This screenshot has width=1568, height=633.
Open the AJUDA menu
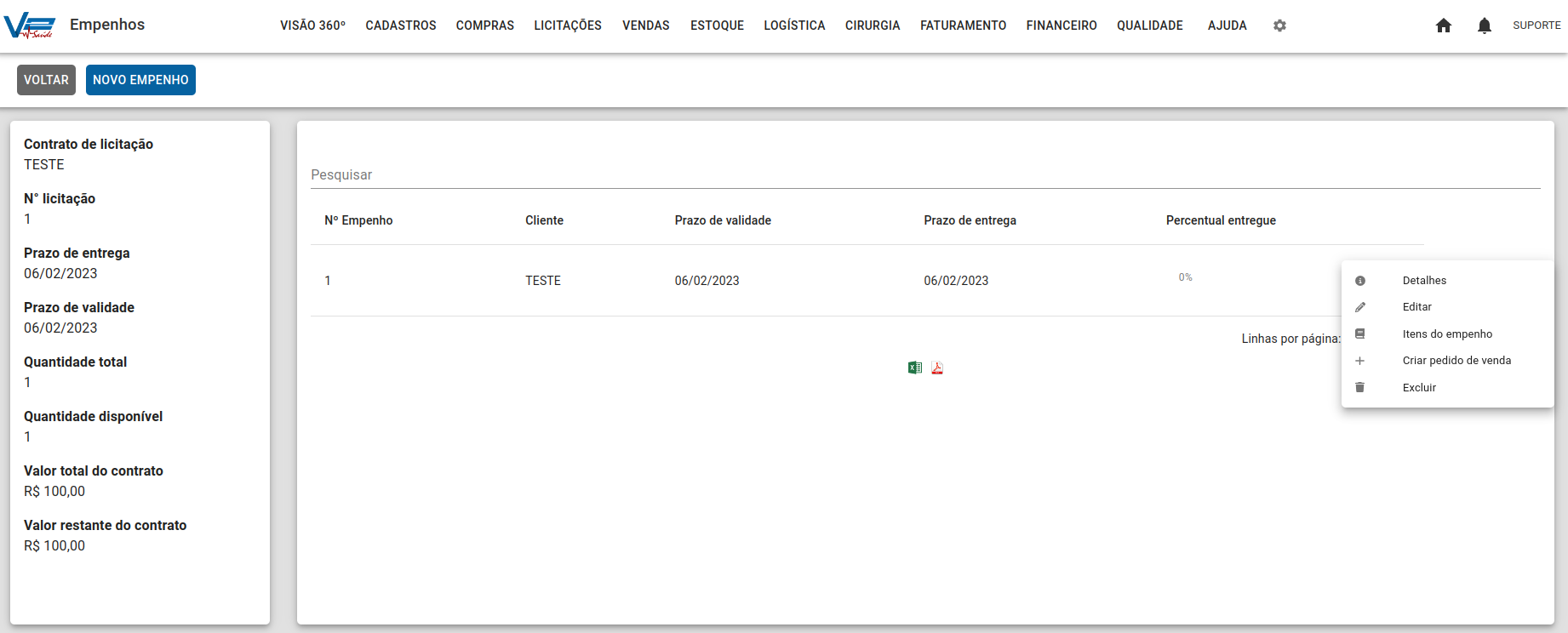coord(1227,26)
